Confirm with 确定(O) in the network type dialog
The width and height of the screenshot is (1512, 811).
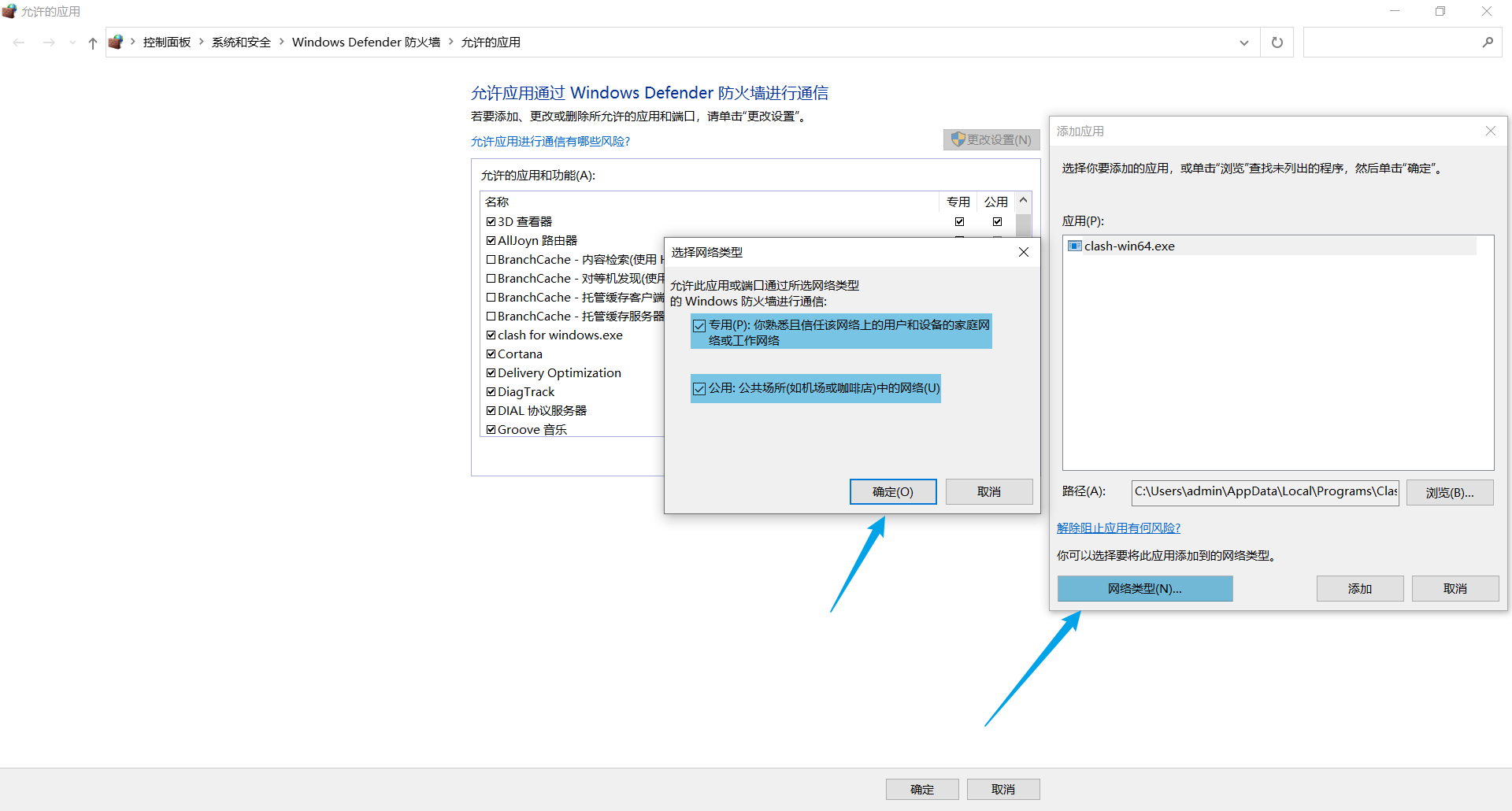[893, 492]
